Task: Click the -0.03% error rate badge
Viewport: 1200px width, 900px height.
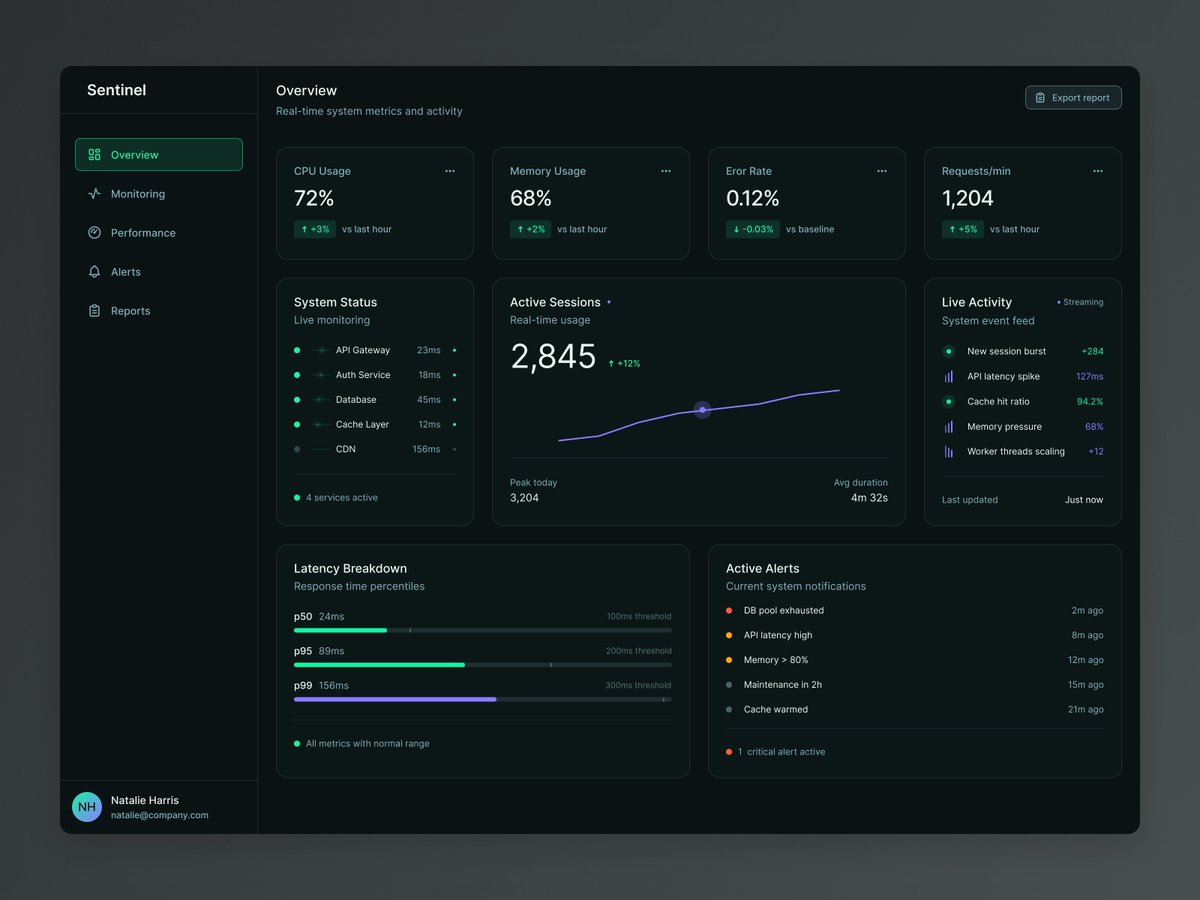Action: pos(753,229)
